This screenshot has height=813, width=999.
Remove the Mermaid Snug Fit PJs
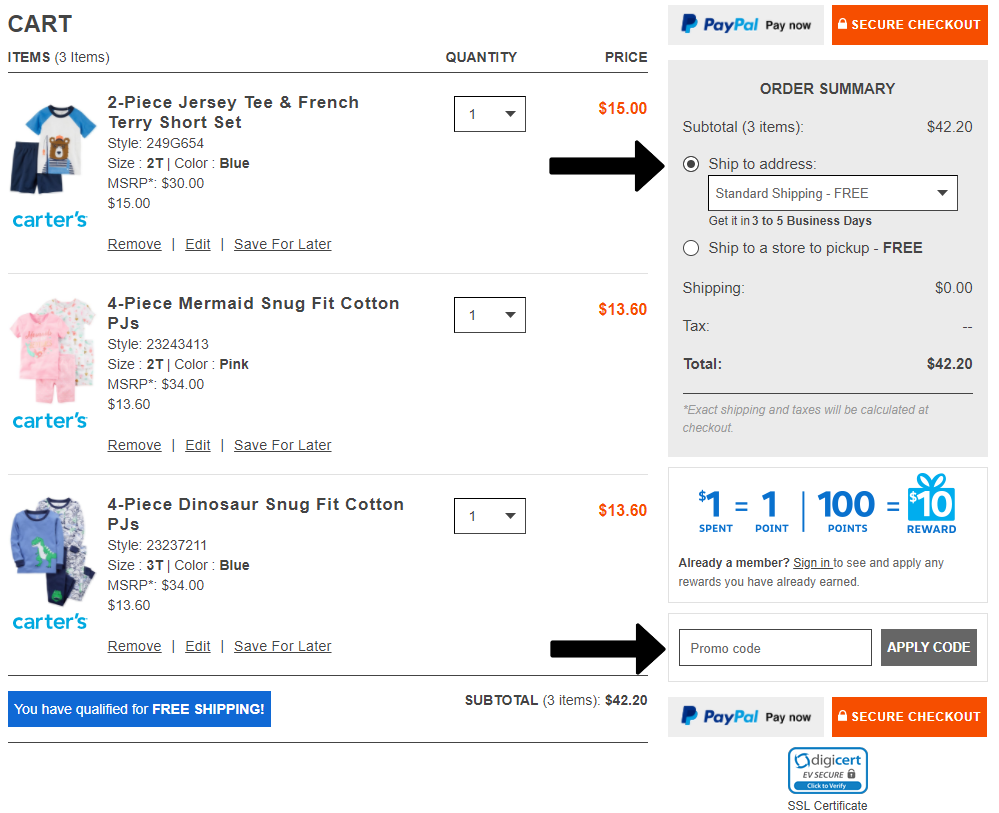[134, 445]
